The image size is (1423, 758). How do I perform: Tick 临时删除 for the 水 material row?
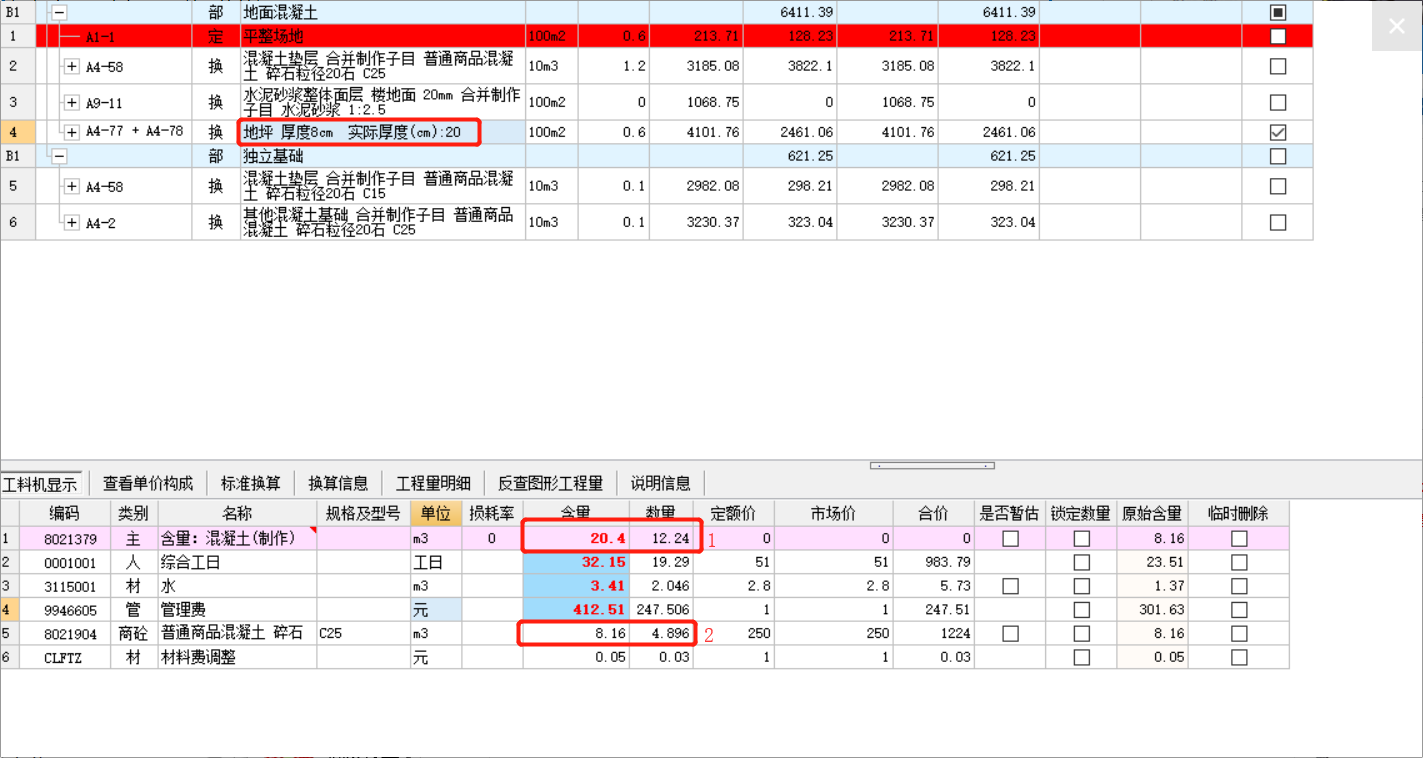1239,586
